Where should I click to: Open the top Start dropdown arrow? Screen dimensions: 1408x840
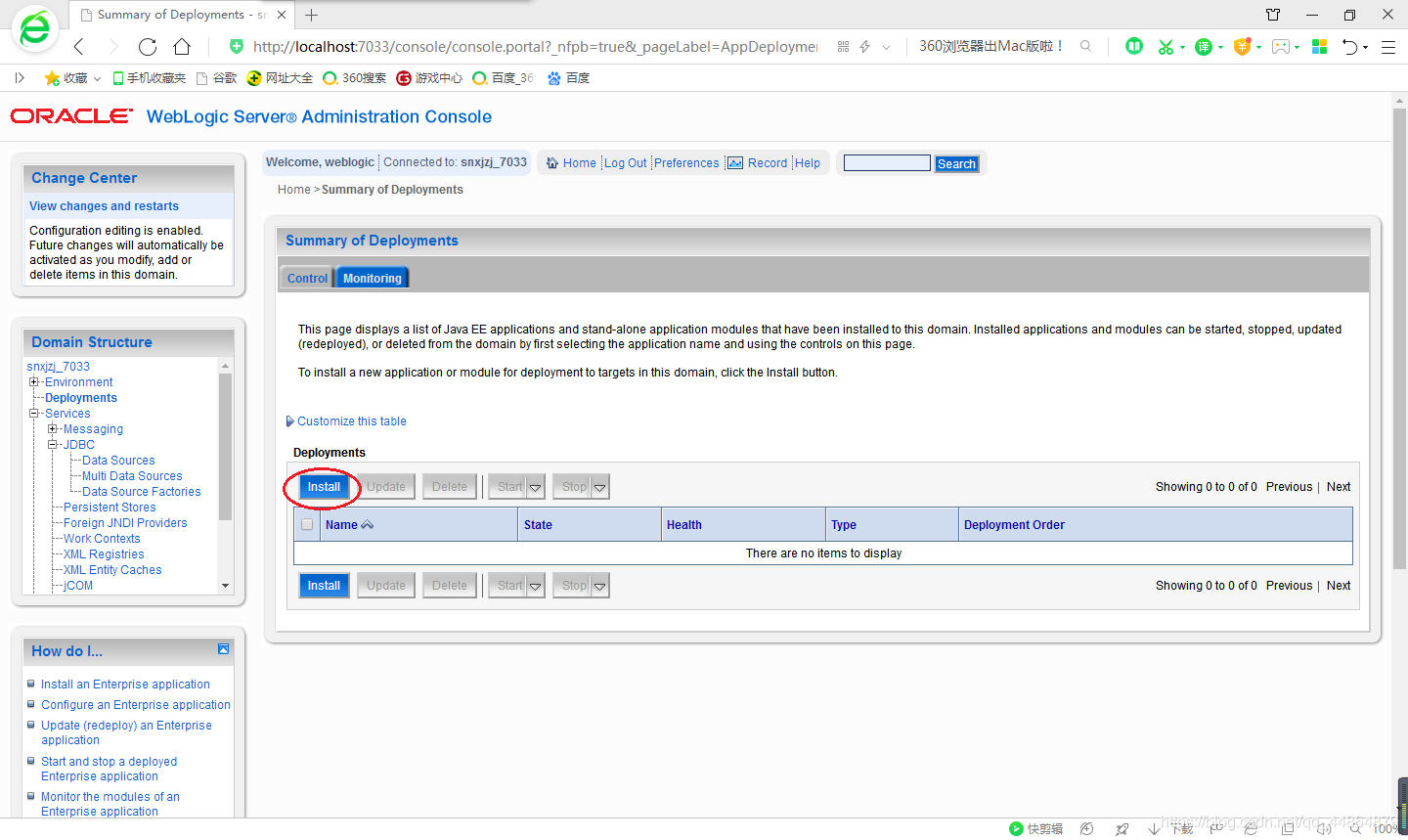535,487
